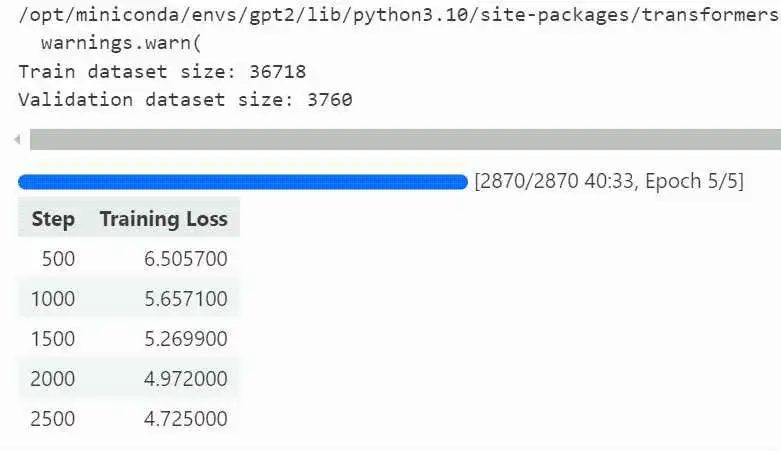Click the Epoch 5/5 progress text
The image size is (781, 451).
coord(694,181)
